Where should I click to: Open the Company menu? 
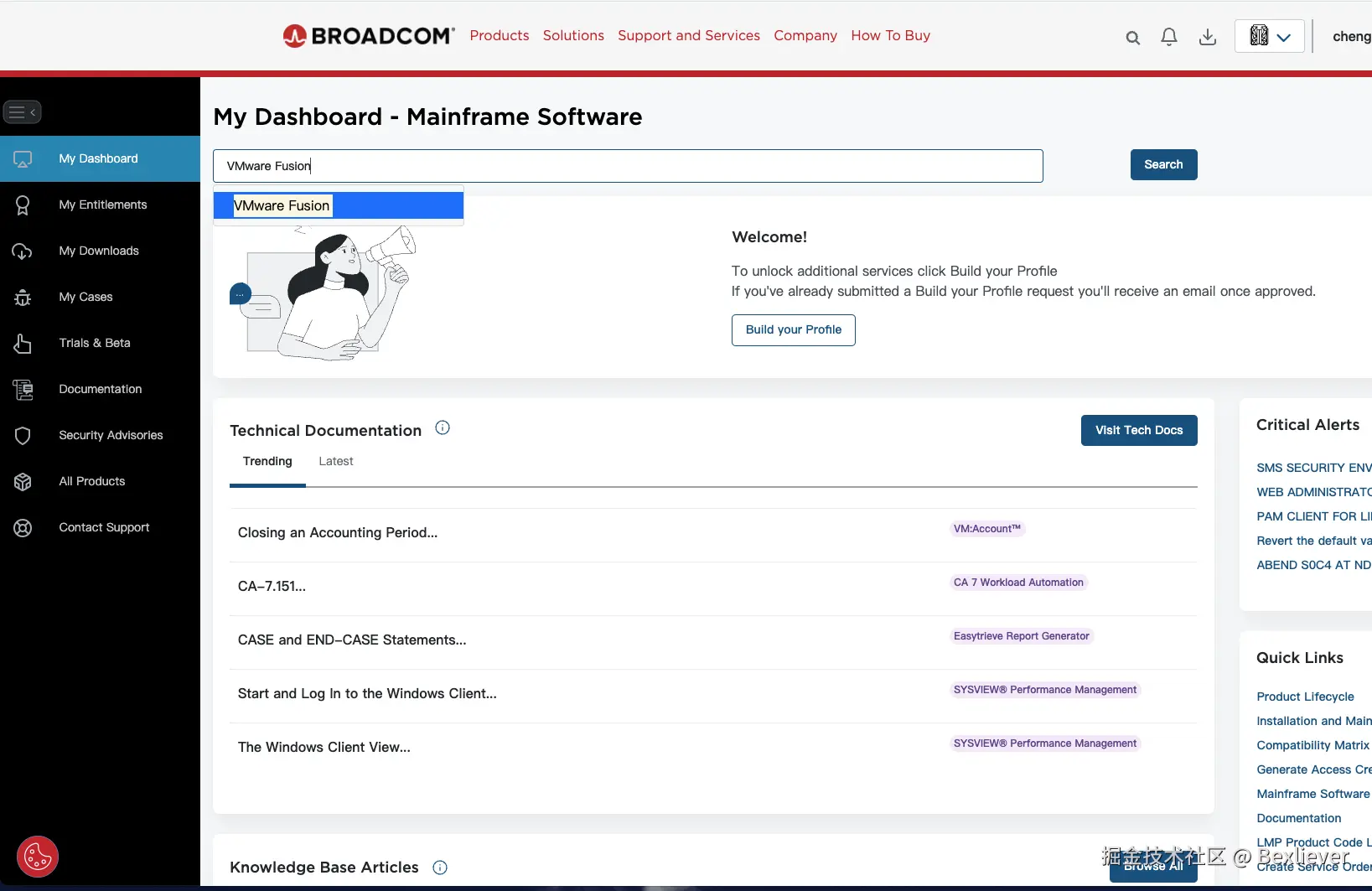[805, 35]
